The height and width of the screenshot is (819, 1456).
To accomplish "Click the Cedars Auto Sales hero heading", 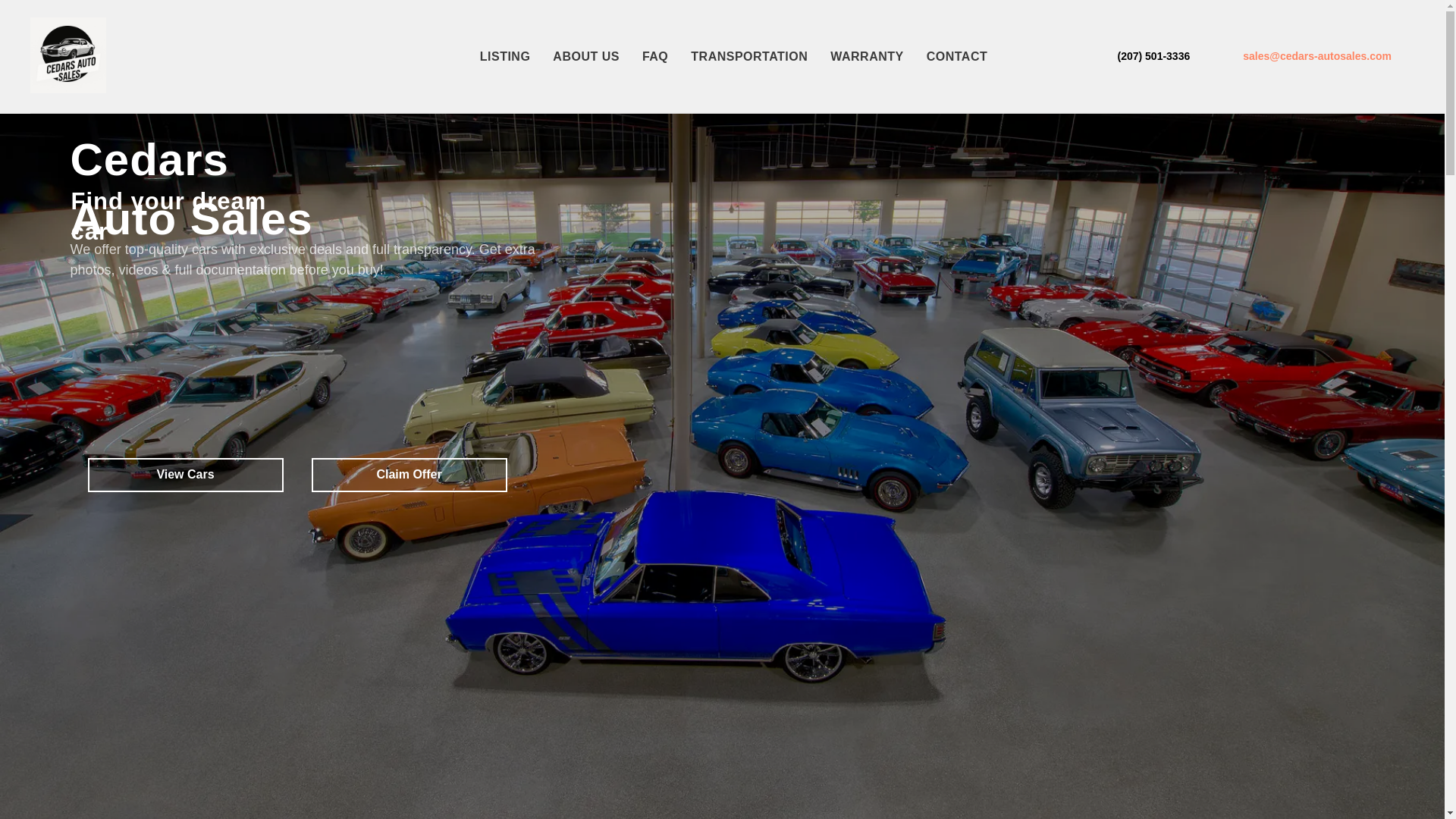I will point(149,161).
